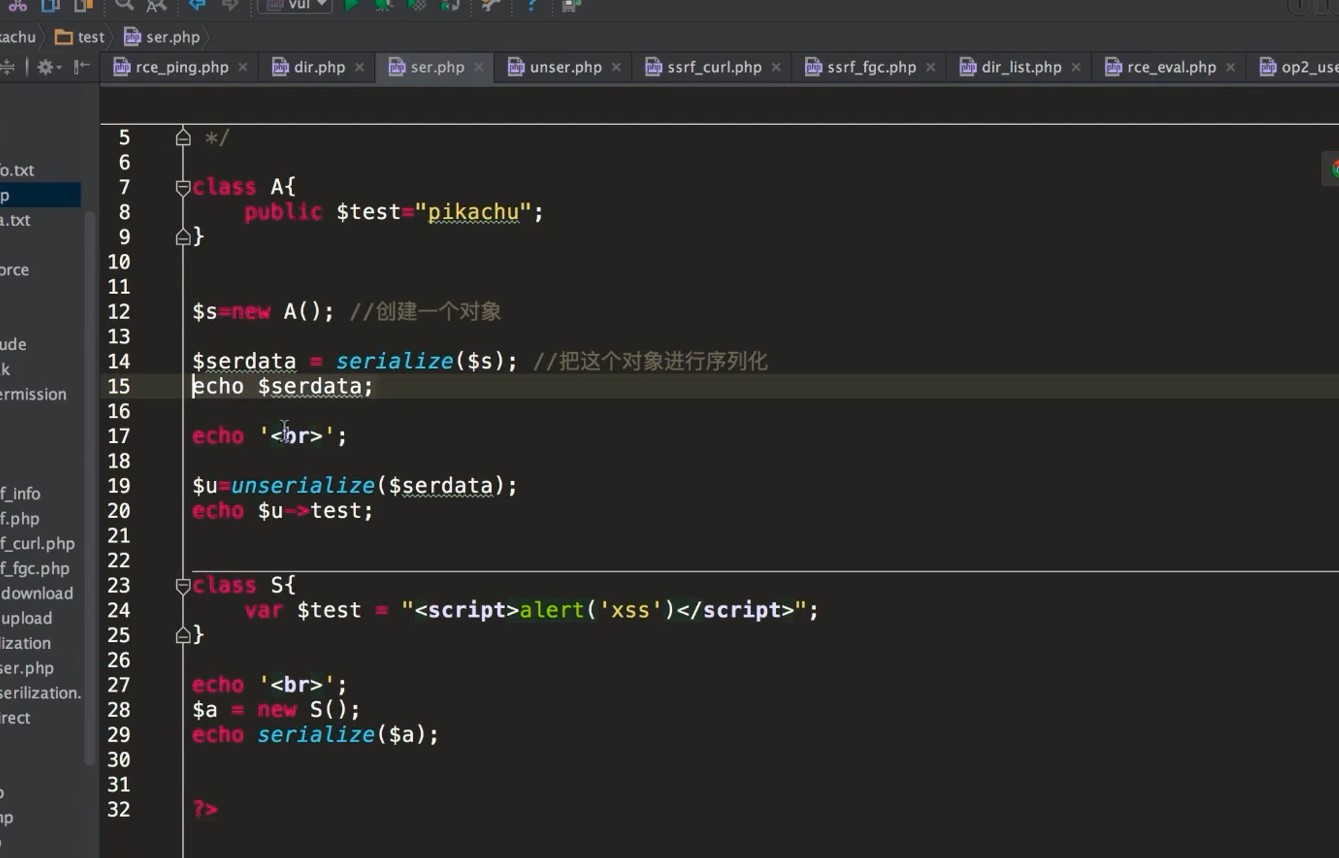Click 'echo serialize($a);' on line 29

coord(315,735)
